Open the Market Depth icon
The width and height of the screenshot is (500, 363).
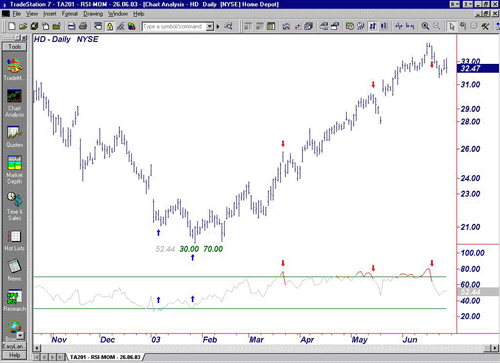tap(14, 163)
